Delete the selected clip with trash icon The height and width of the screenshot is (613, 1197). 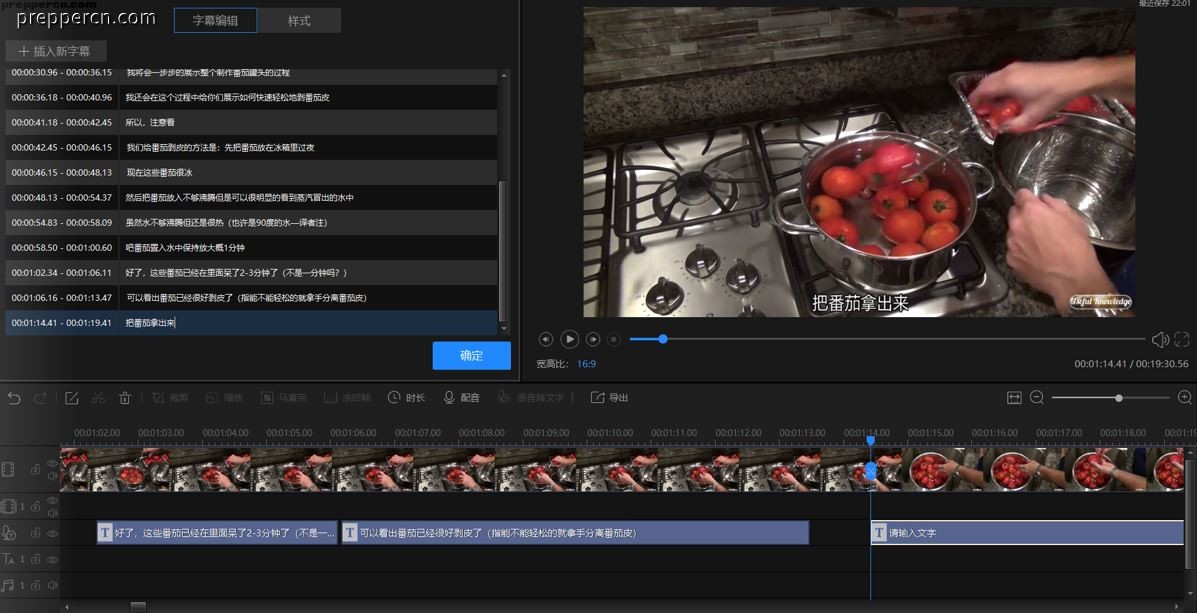pyautogui.click(x=125, y=398)
